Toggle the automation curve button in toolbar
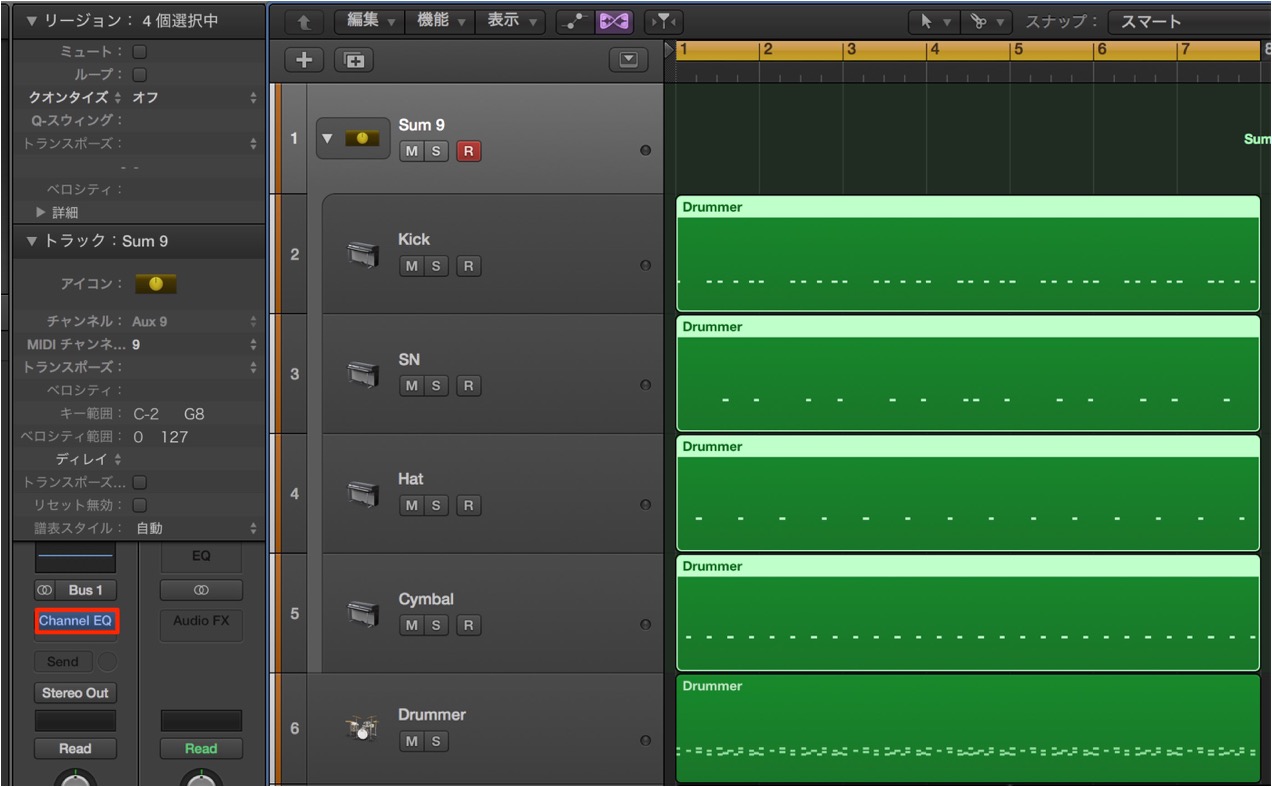This screenshot has height=787, width=1272. 573,22
